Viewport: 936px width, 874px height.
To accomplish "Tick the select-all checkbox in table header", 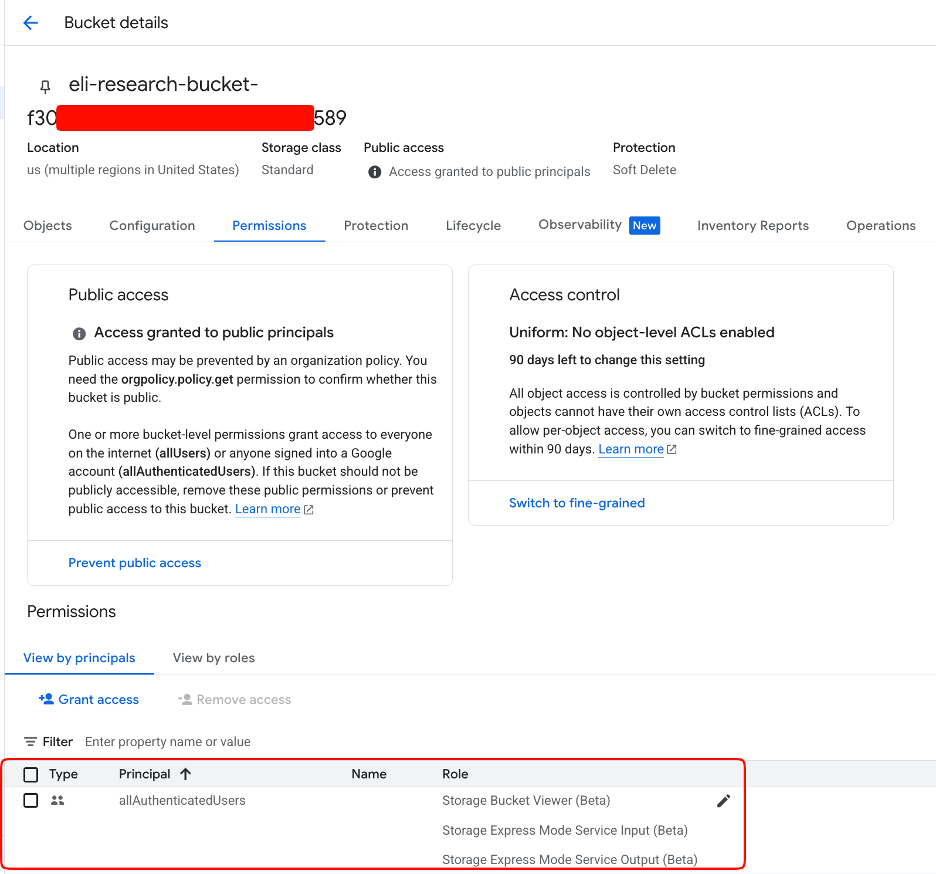I will (x=31, y=774).
